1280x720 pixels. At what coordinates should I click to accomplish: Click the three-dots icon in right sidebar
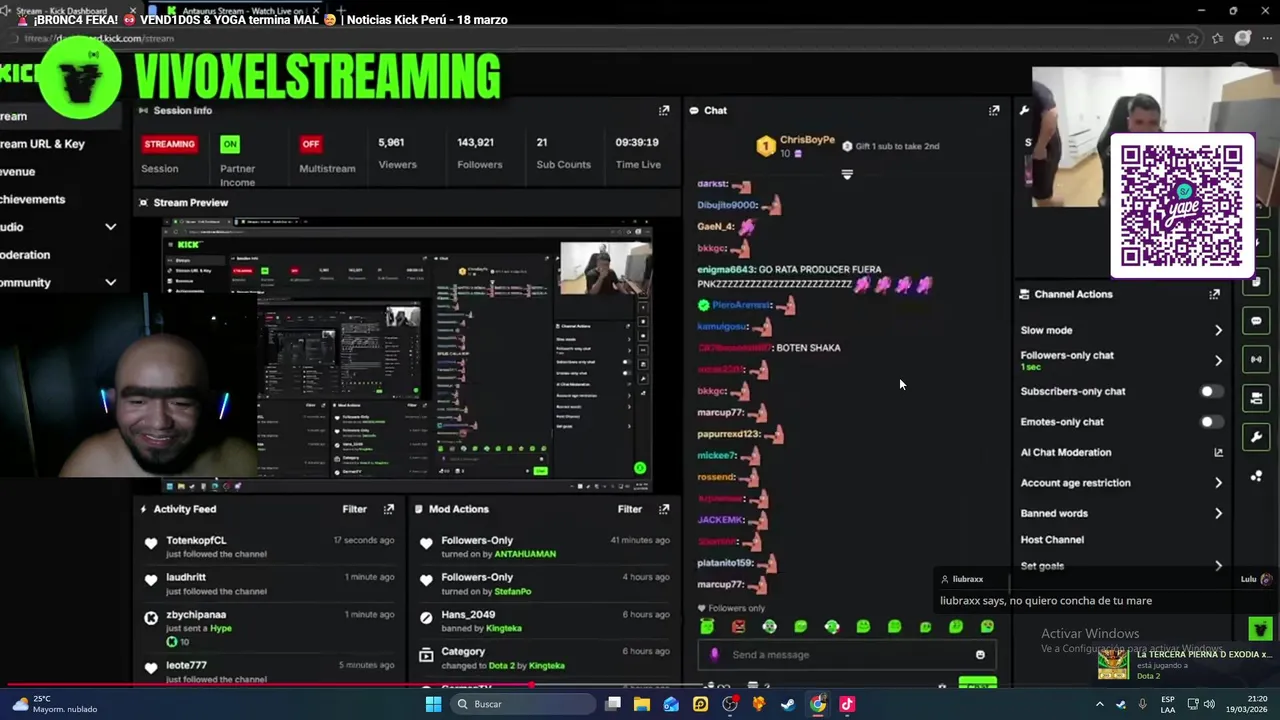point(1257,476)
